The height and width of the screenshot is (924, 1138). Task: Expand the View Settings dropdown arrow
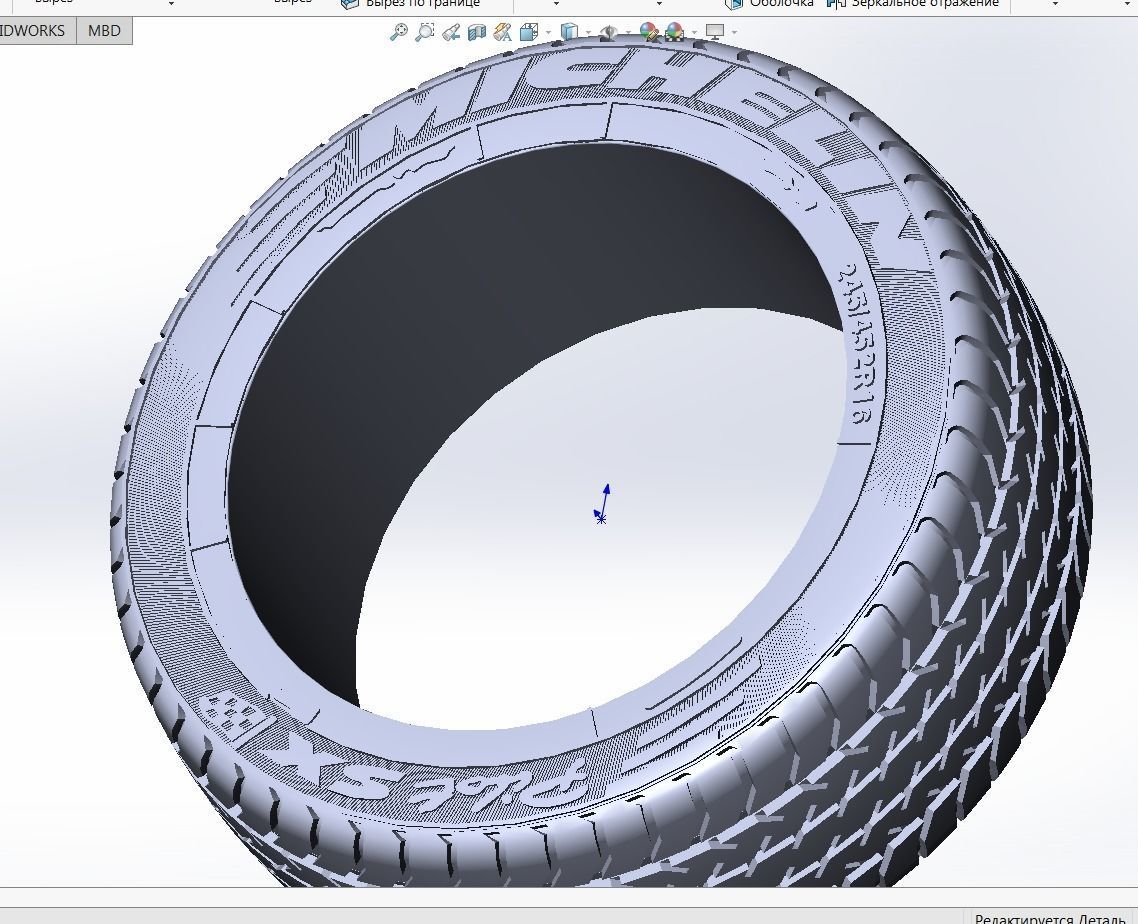coord(734,33)
